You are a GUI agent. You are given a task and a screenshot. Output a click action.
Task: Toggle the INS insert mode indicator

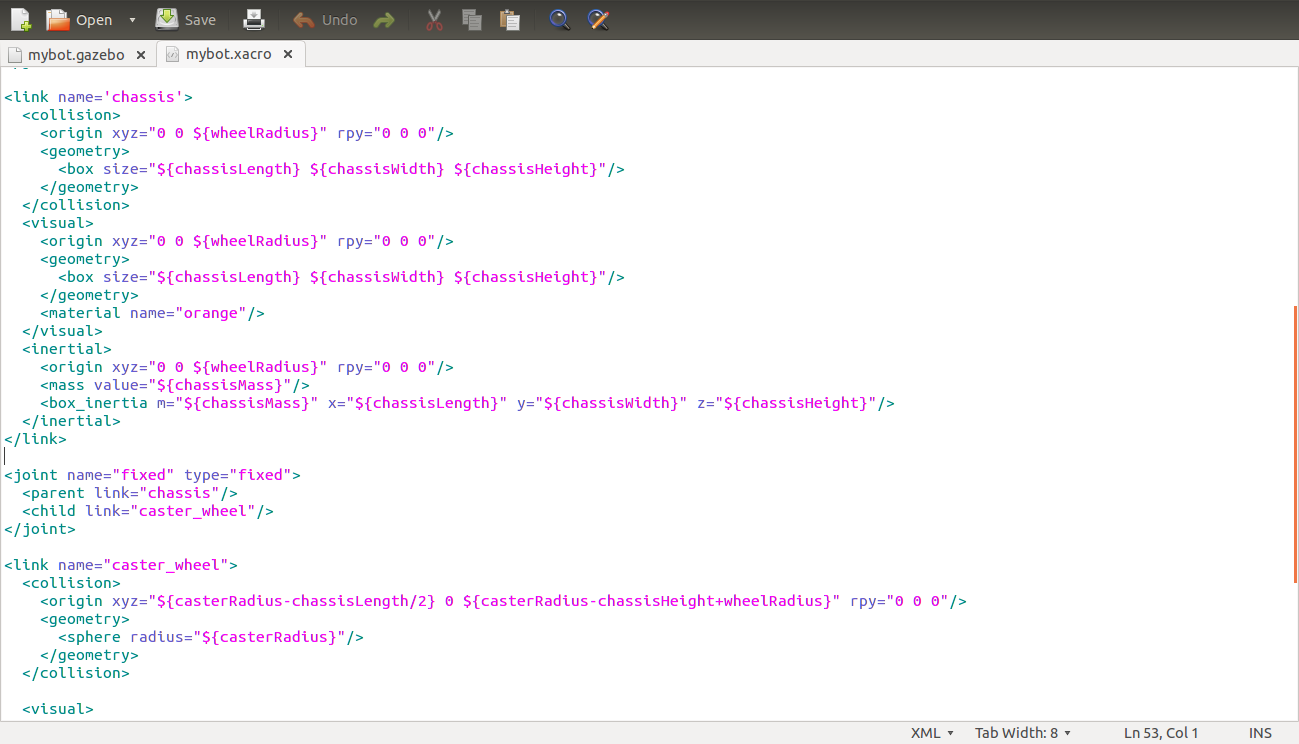click(x=1260, y=733)
